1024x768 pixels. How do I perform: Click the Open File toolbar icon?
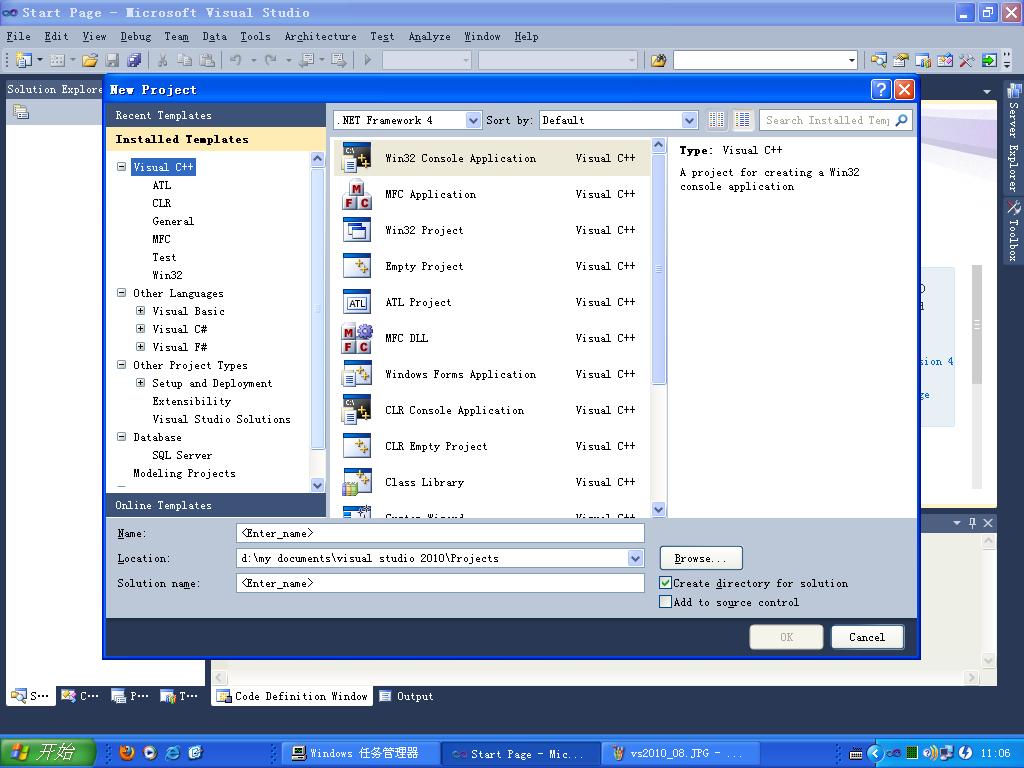pos(90,61)
